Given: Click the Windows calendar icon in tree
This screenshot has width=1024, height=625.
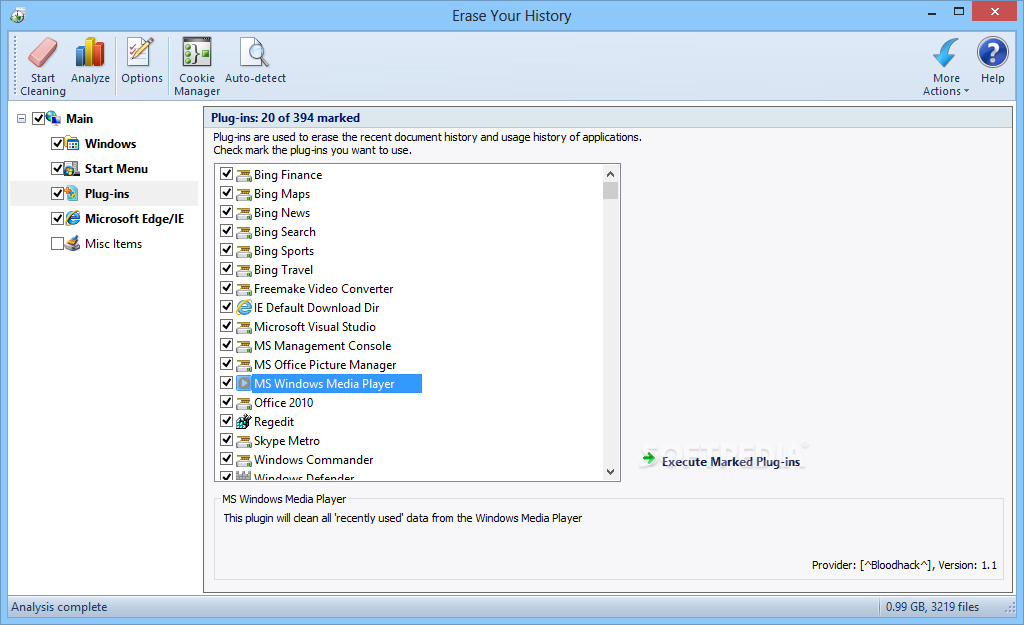Looking at the screenshot, I should (x=72, y=144).
